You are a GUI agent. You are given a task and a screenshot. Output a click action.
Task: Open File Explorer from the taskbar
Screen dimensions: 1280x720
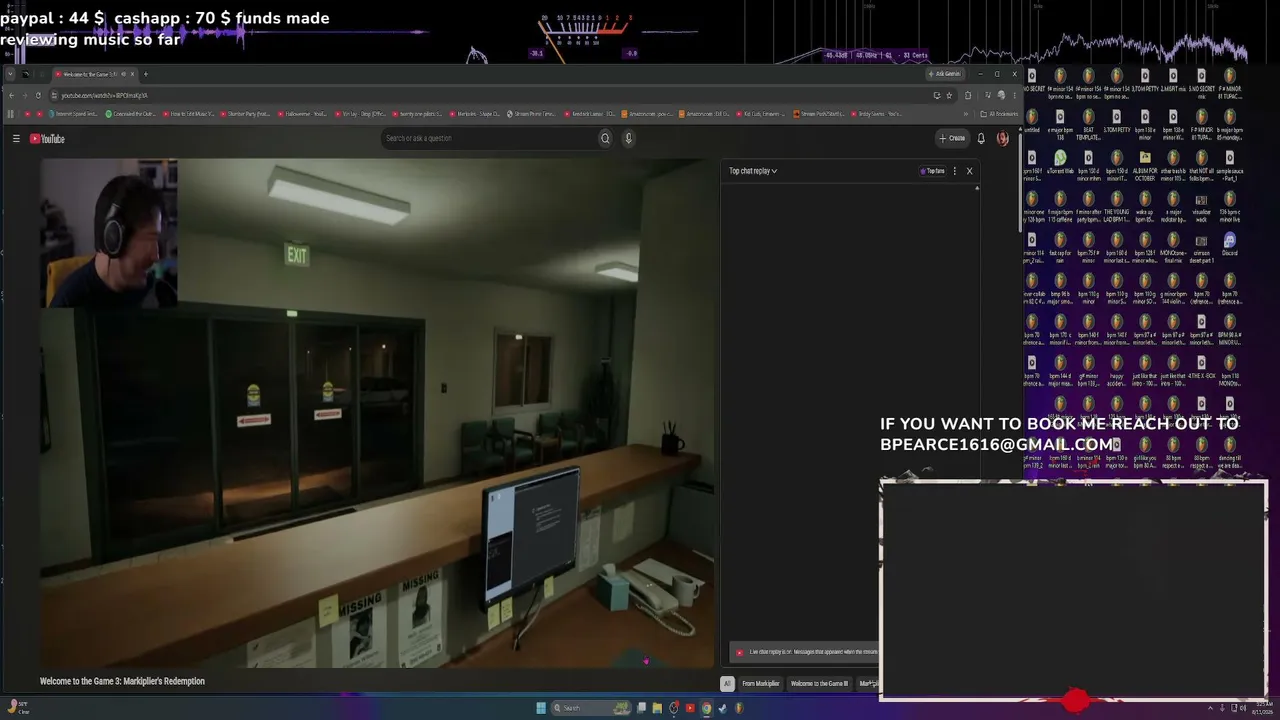(657, 708)
